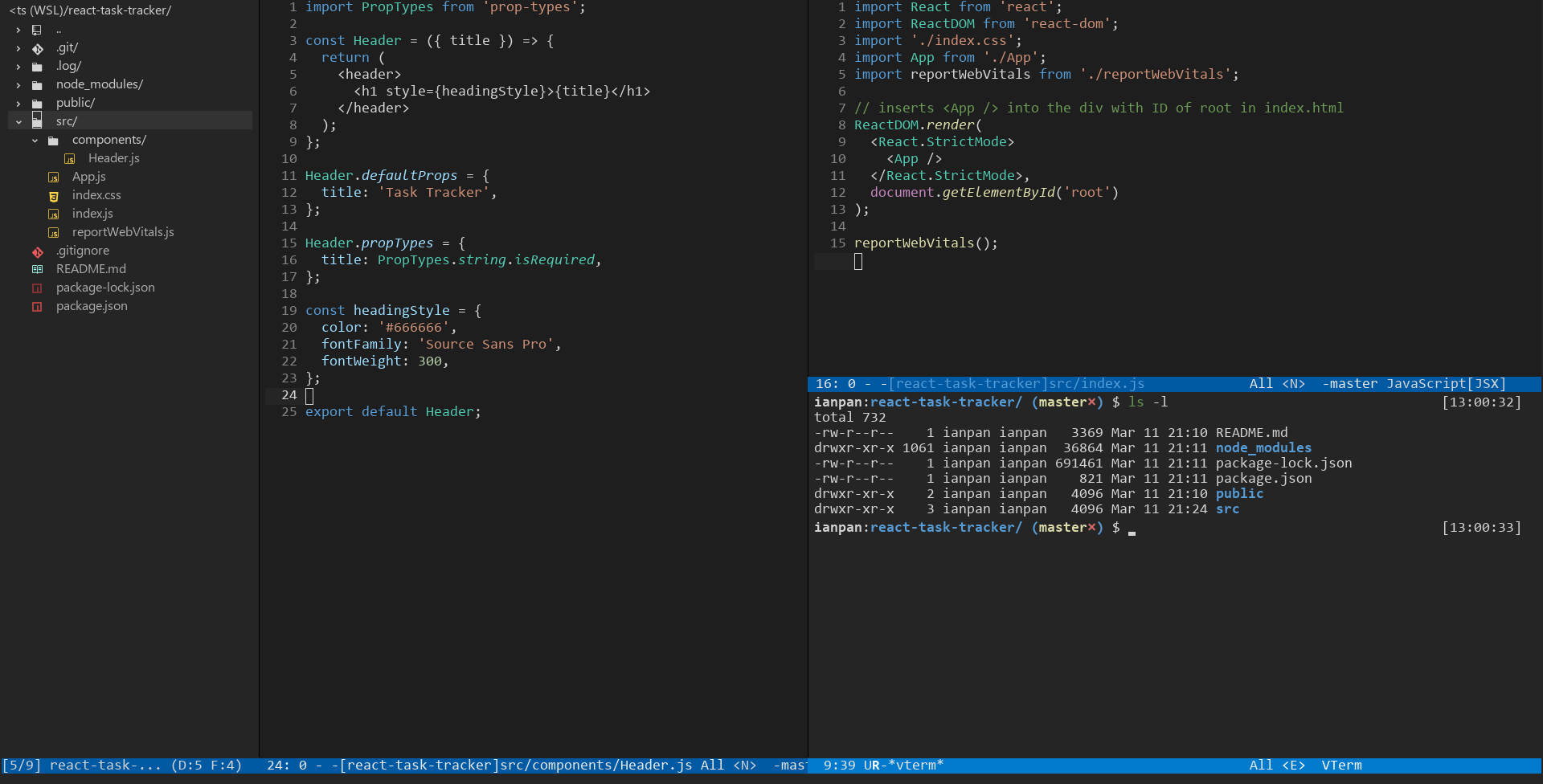Click 'document.getElementById' in index.js
The height and width of the screenshot is (784, 1543).
[962, 193]
